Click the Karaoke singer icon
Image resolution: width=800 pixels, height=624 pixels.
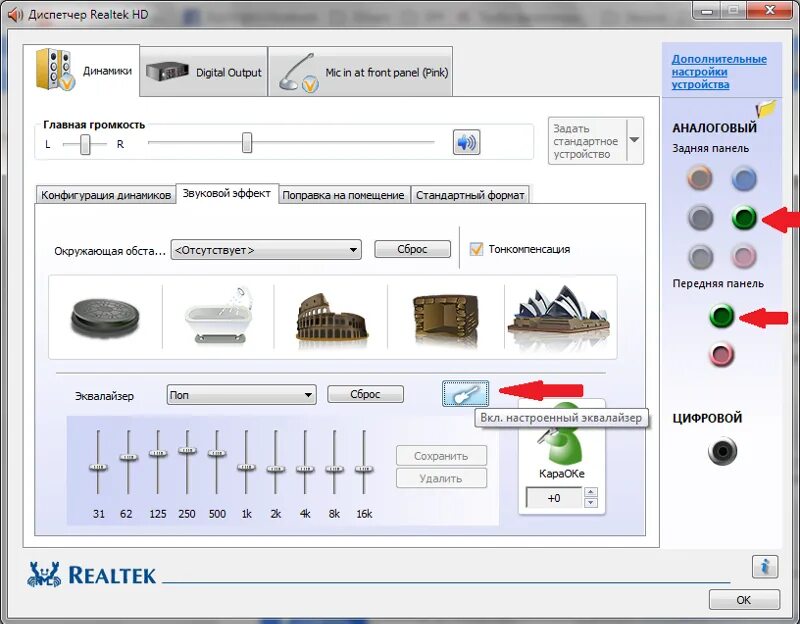point(561,434)
